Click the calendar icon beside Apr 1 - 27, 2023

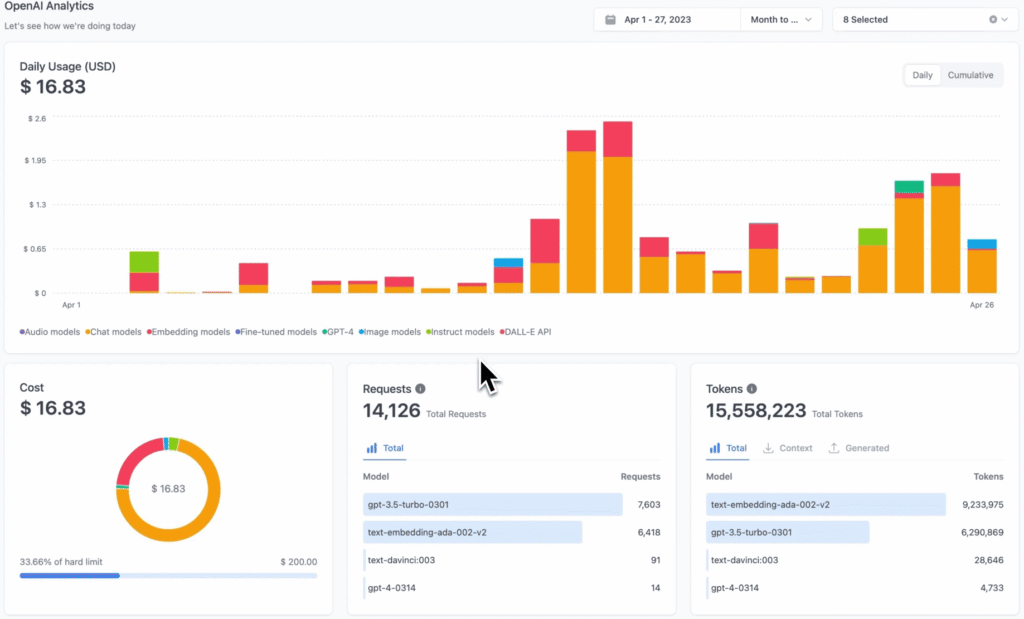610,20
